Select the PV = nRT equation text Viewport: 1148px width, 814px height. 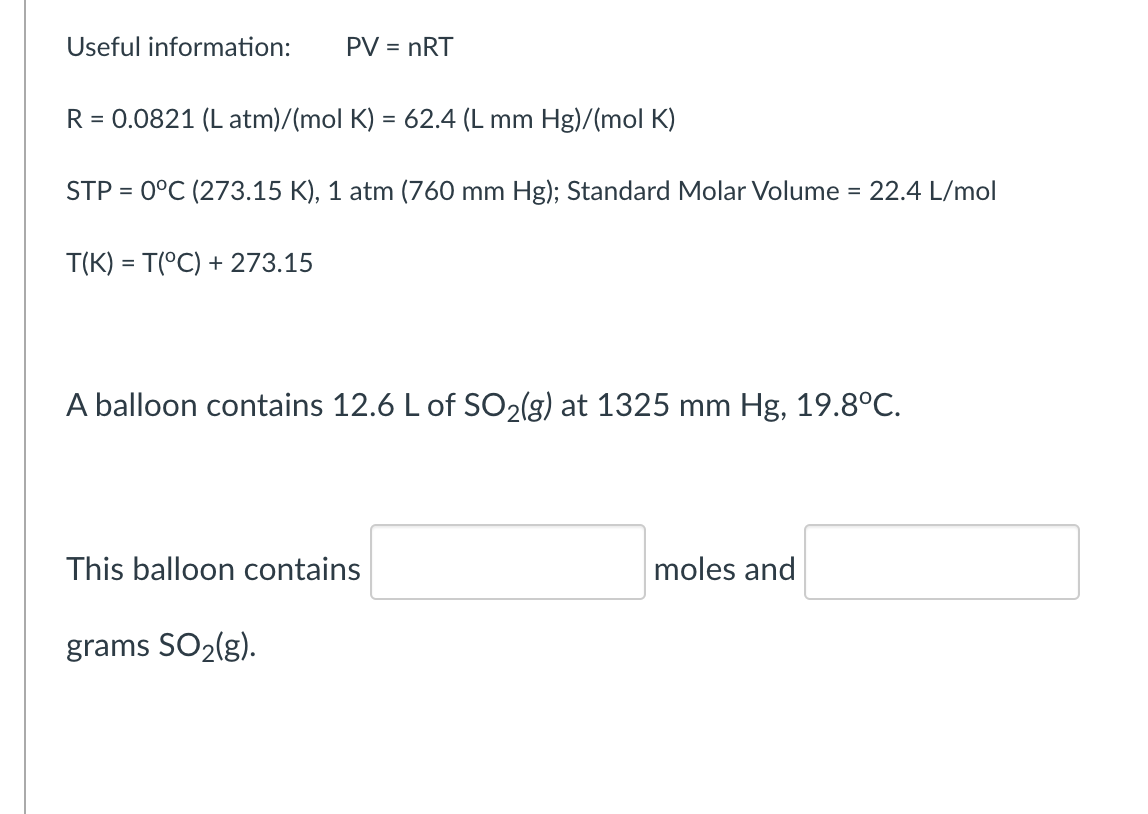coord(400,46)
